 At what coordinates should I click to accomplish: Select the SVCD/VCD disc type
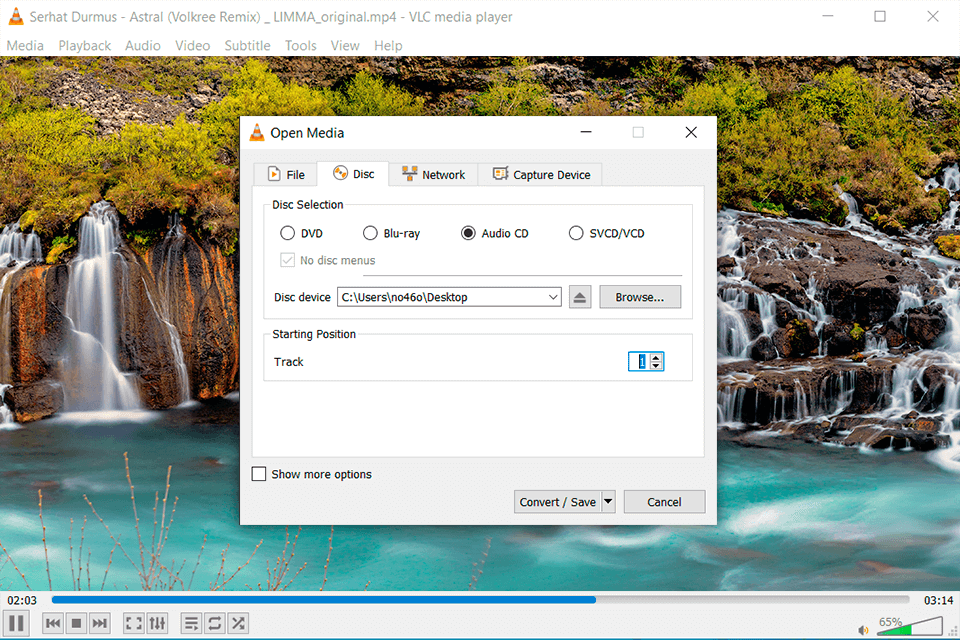576,232
